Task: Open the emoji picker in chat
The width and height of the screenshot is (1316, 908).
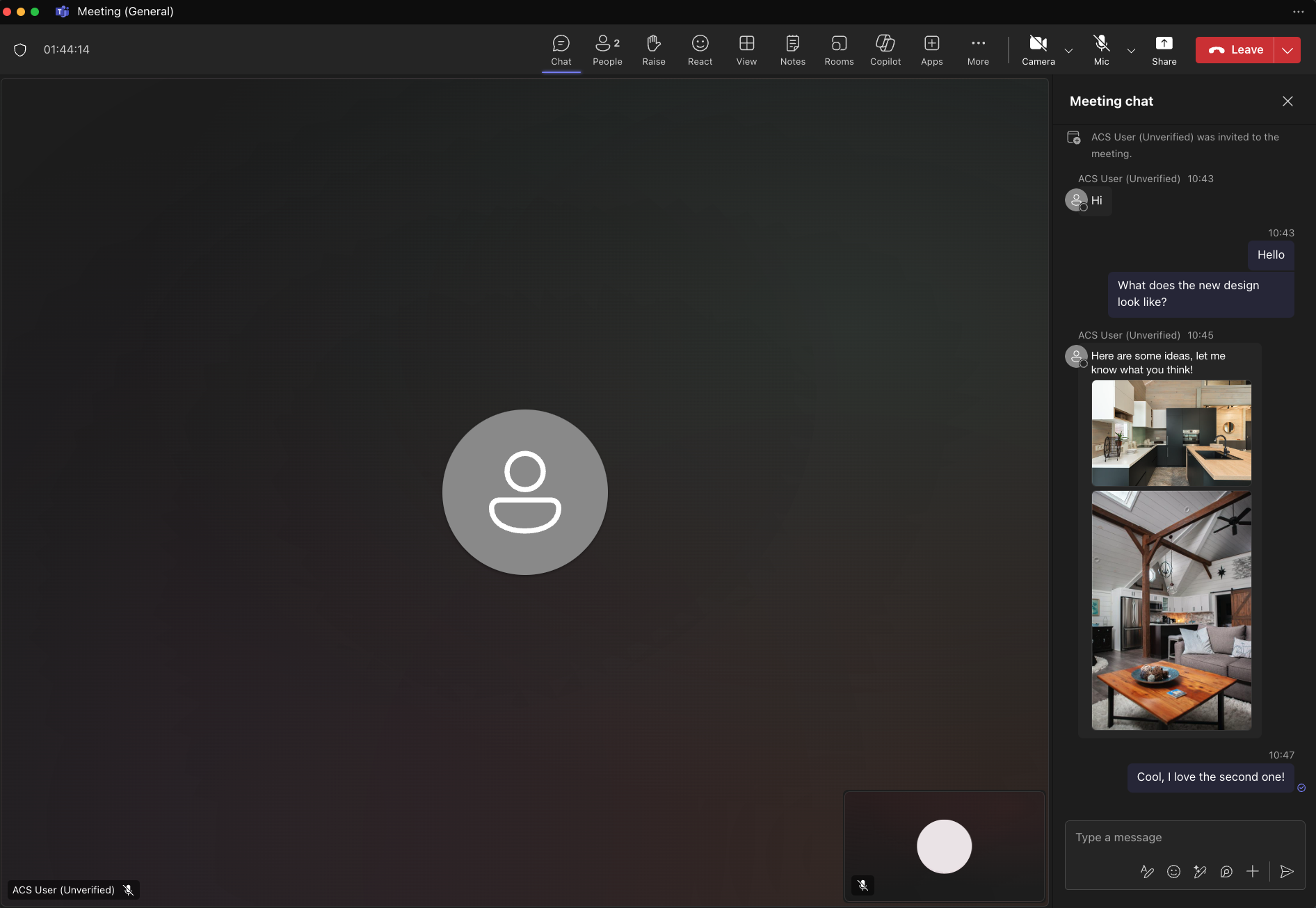Action: point(1173,871)
